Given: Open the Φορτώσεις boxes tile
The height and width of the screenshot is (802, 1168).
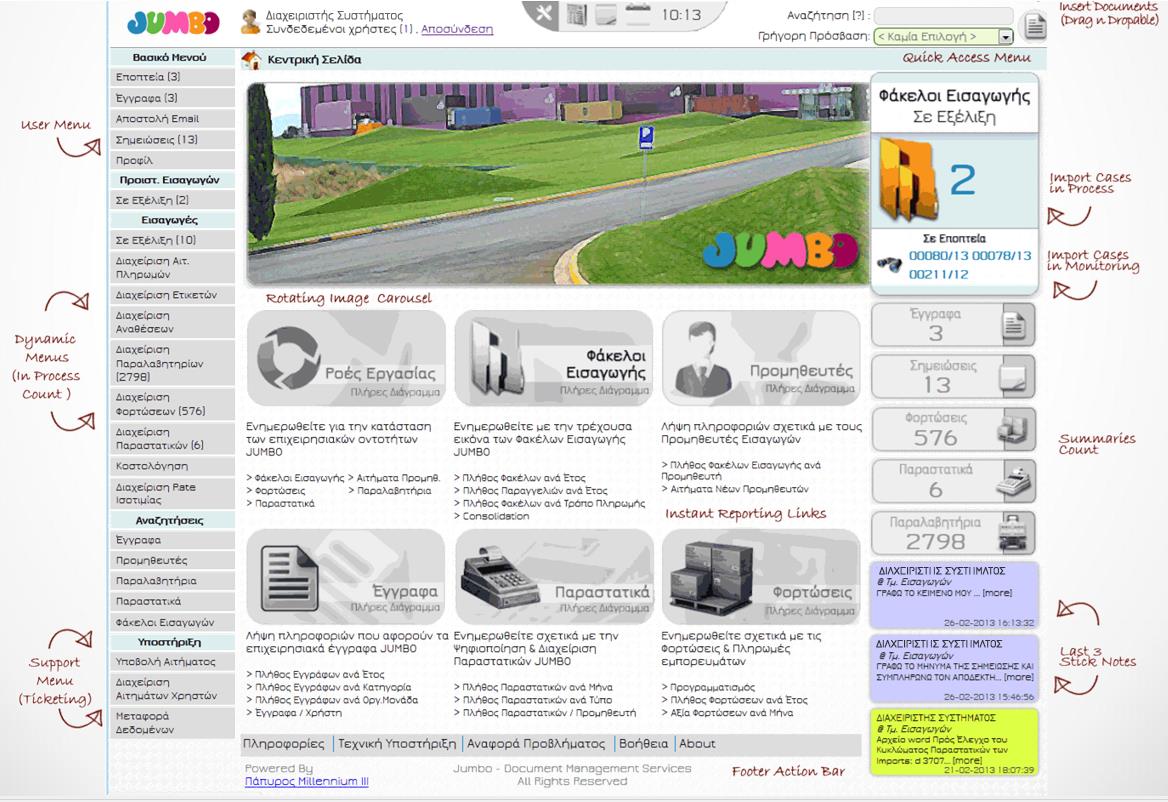Looking at the screenshot, I should coord(761,577).
